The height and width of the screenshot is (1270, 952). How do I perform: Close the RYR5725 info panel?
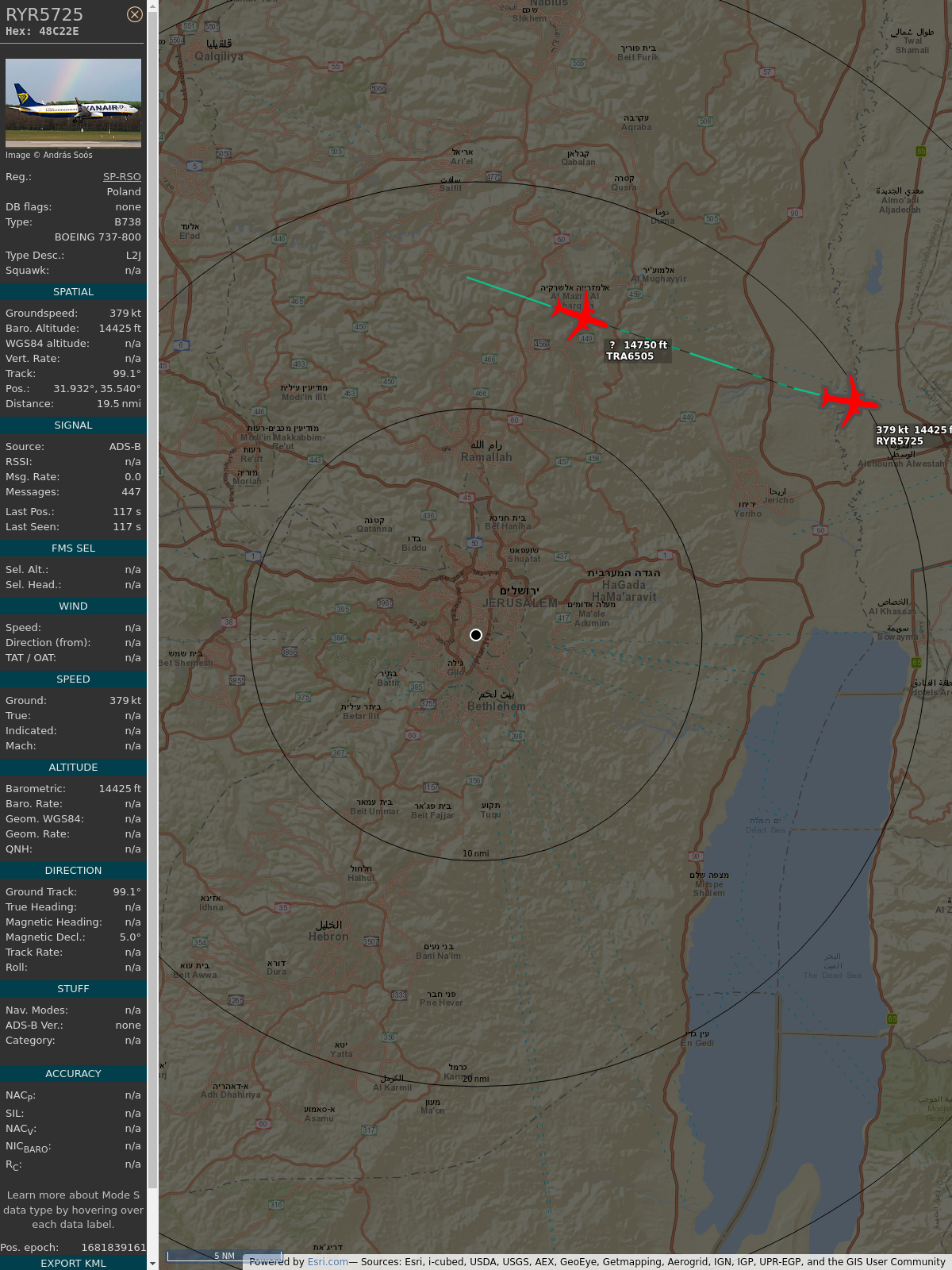coord(135,14)
